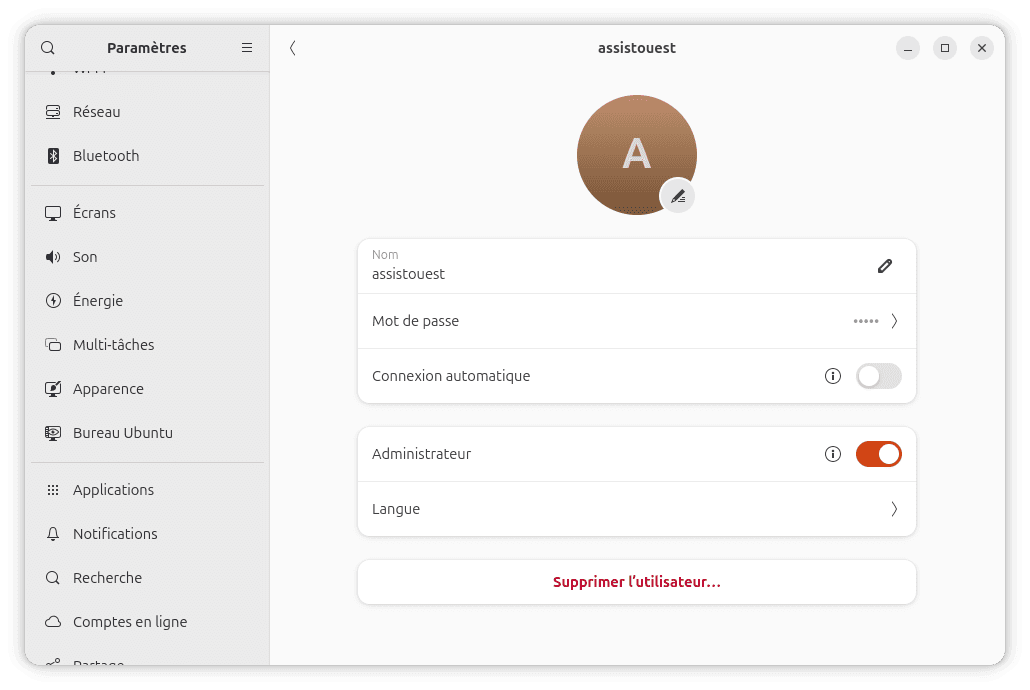Image resolution: width=1030 pixels, height=690 pixels.
Task: Click the Énergie power icon
Action: 53,301
